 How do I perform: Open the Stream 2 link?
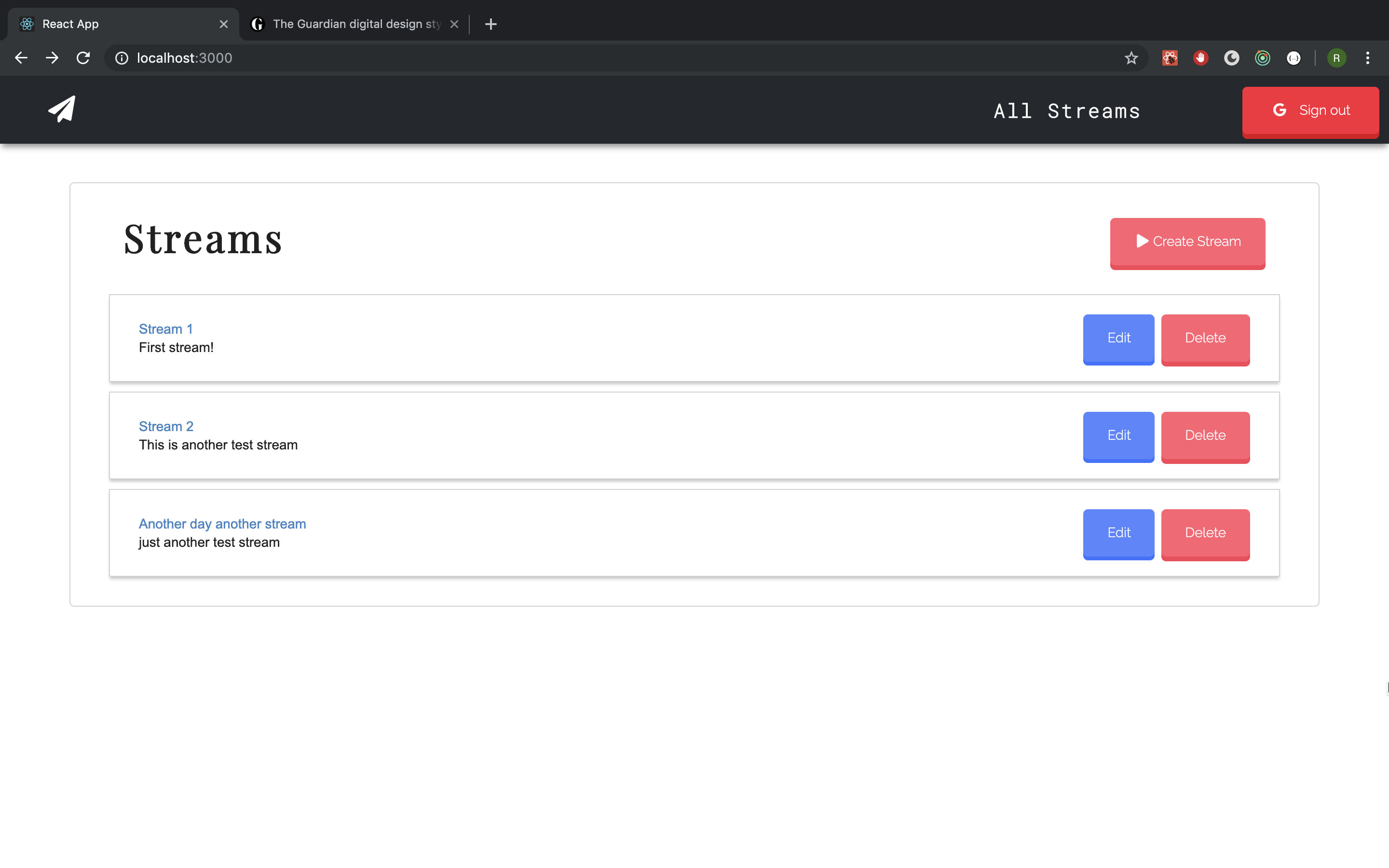pos(166,427)
